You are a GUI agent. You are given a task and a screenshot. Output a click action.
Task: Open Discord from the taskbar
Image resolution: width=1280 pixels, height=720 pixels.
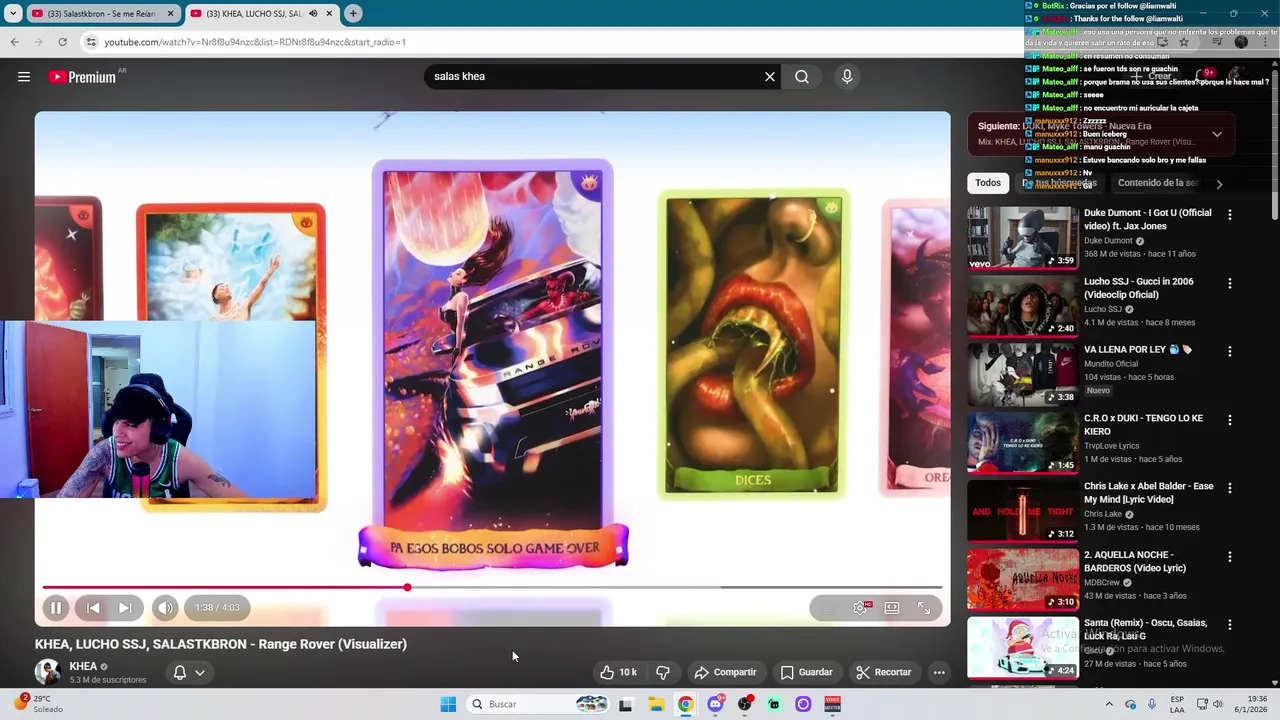coord(715,704)
